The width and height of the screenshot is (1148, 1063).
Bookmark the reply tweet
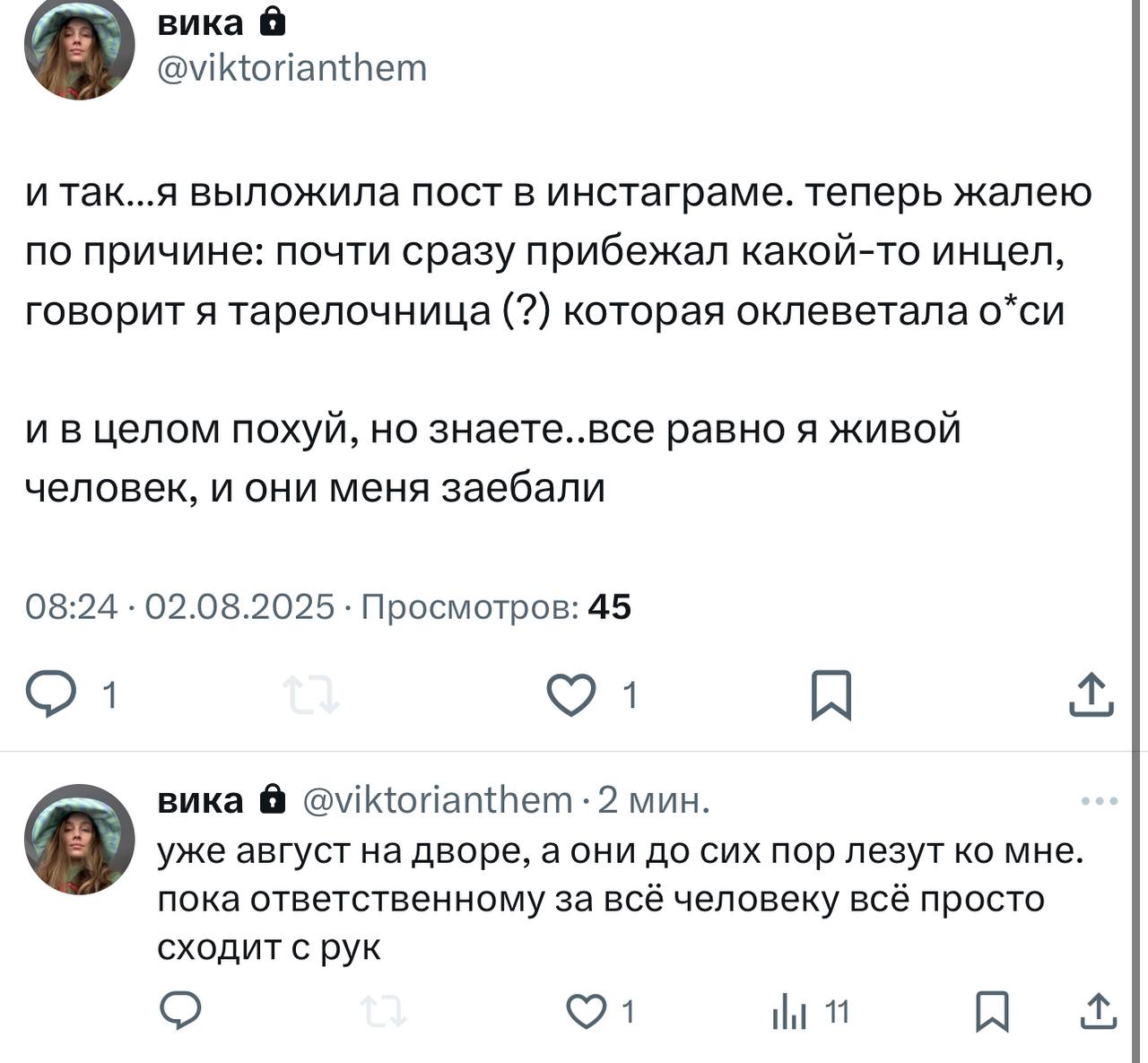992,1012
